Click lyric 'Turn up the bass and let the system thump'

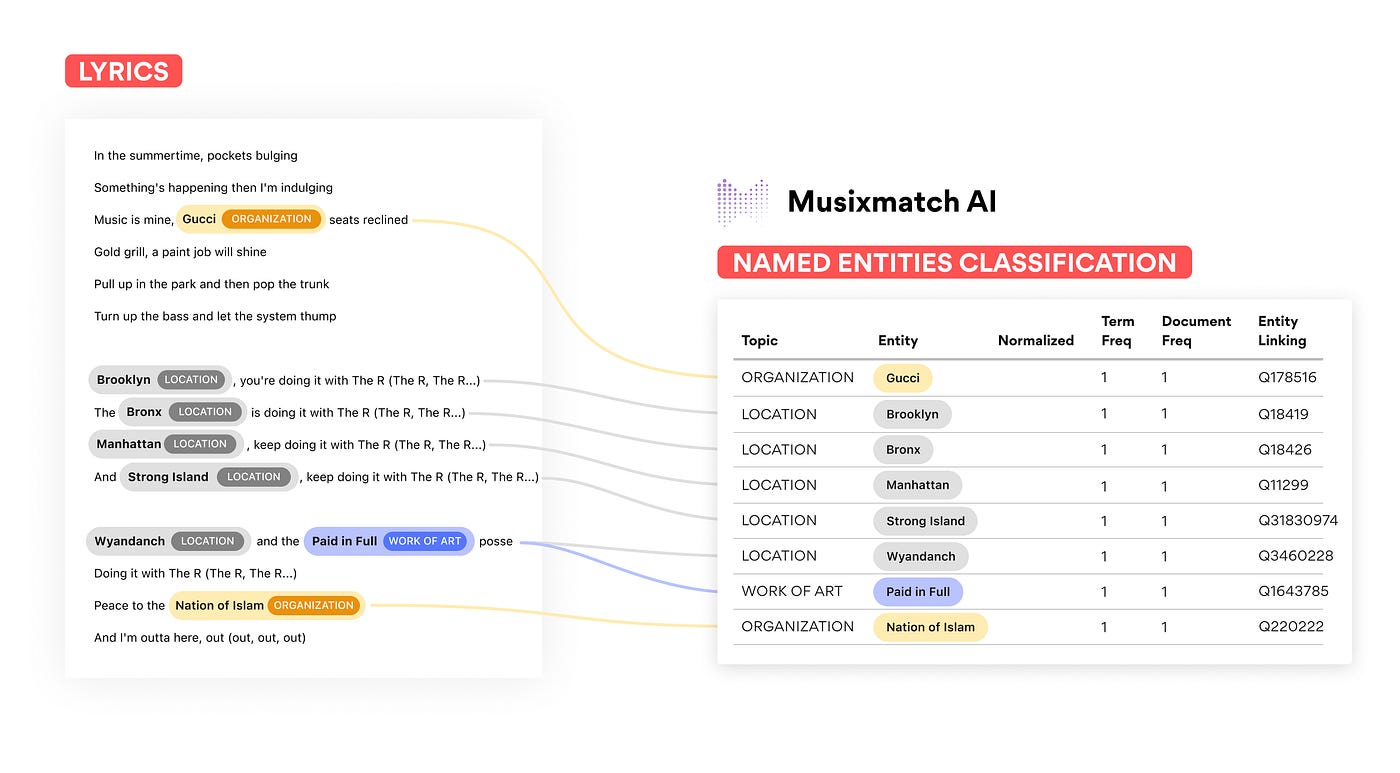[215, 316]
